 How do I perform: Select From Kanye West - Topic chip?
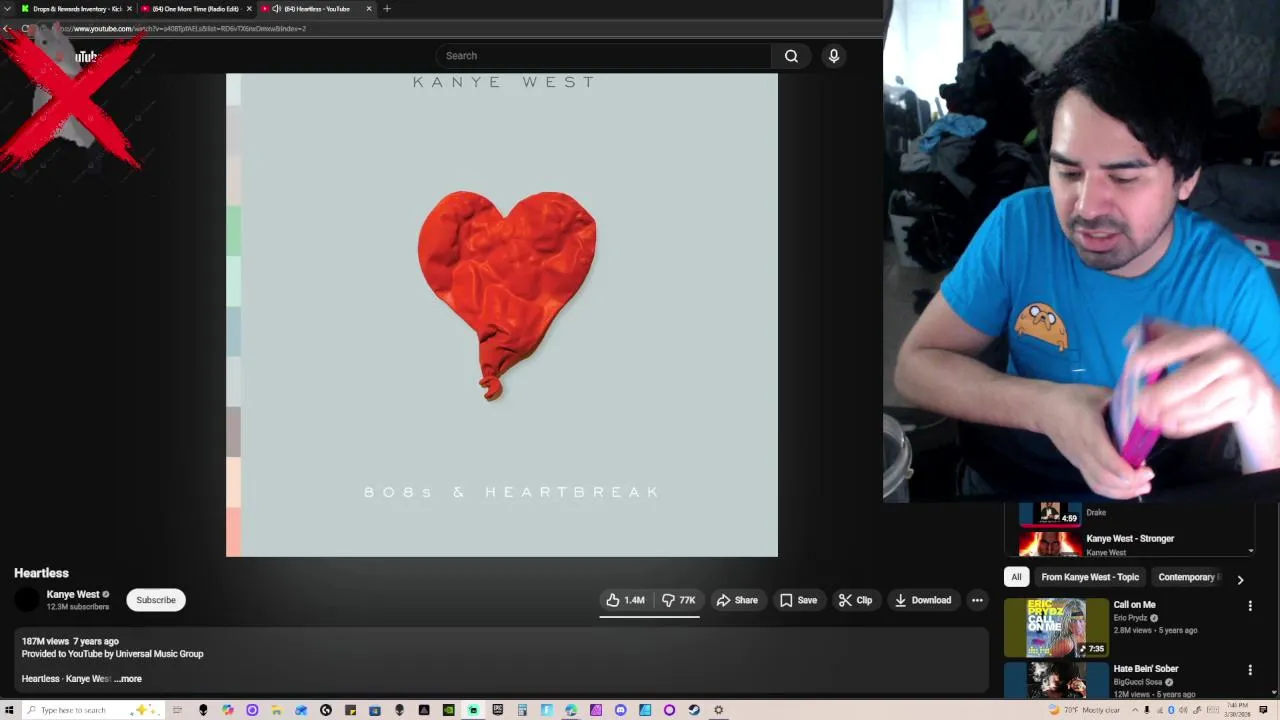[1090, 577]
